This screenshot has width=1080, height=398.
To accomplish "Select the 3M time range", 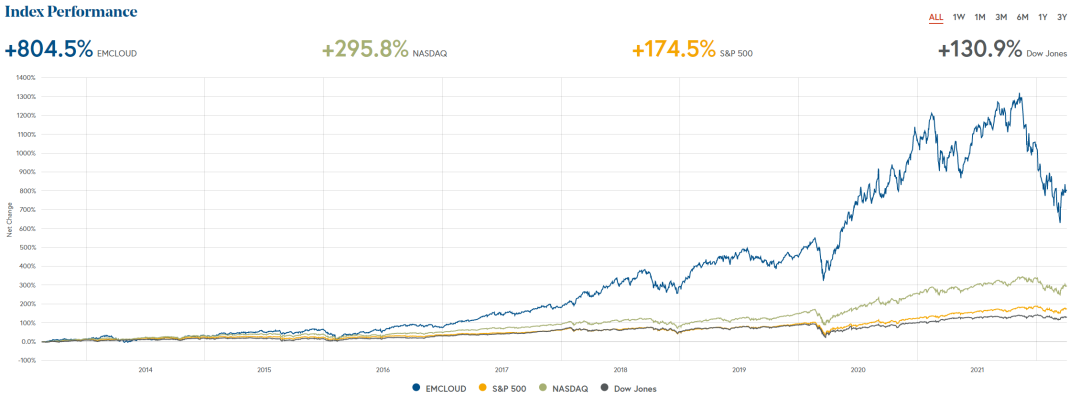I will (1001, 17).
